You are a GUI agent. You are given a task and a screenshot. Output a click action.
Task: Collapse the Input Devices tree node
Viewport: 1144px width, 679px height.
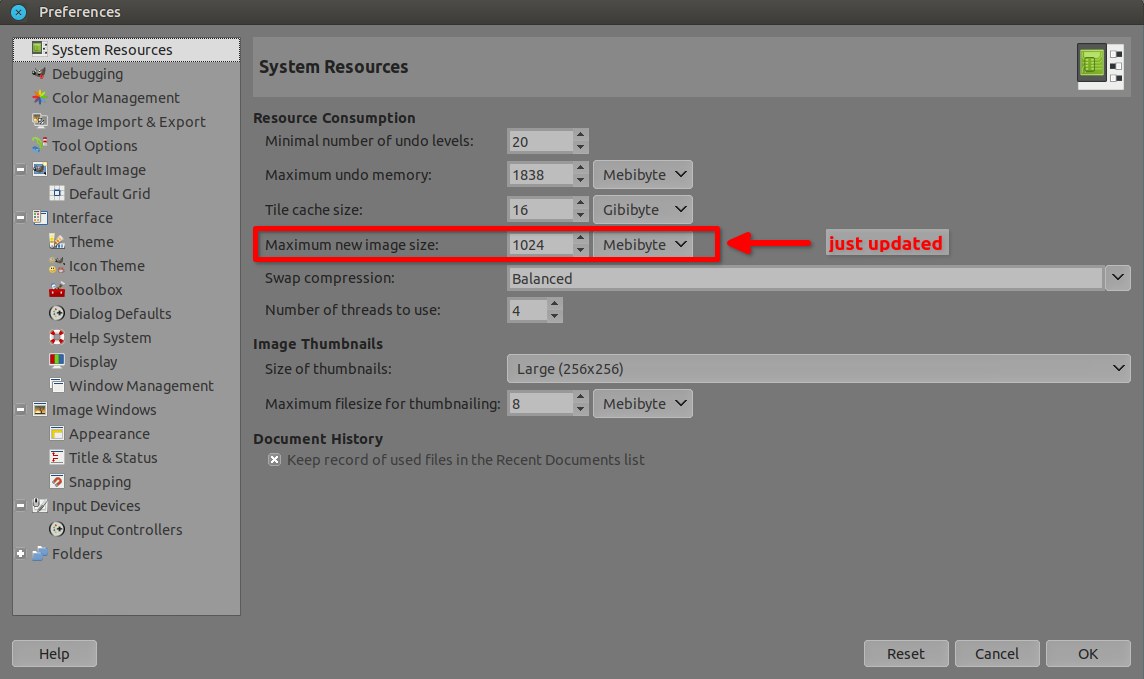[20, 505]
